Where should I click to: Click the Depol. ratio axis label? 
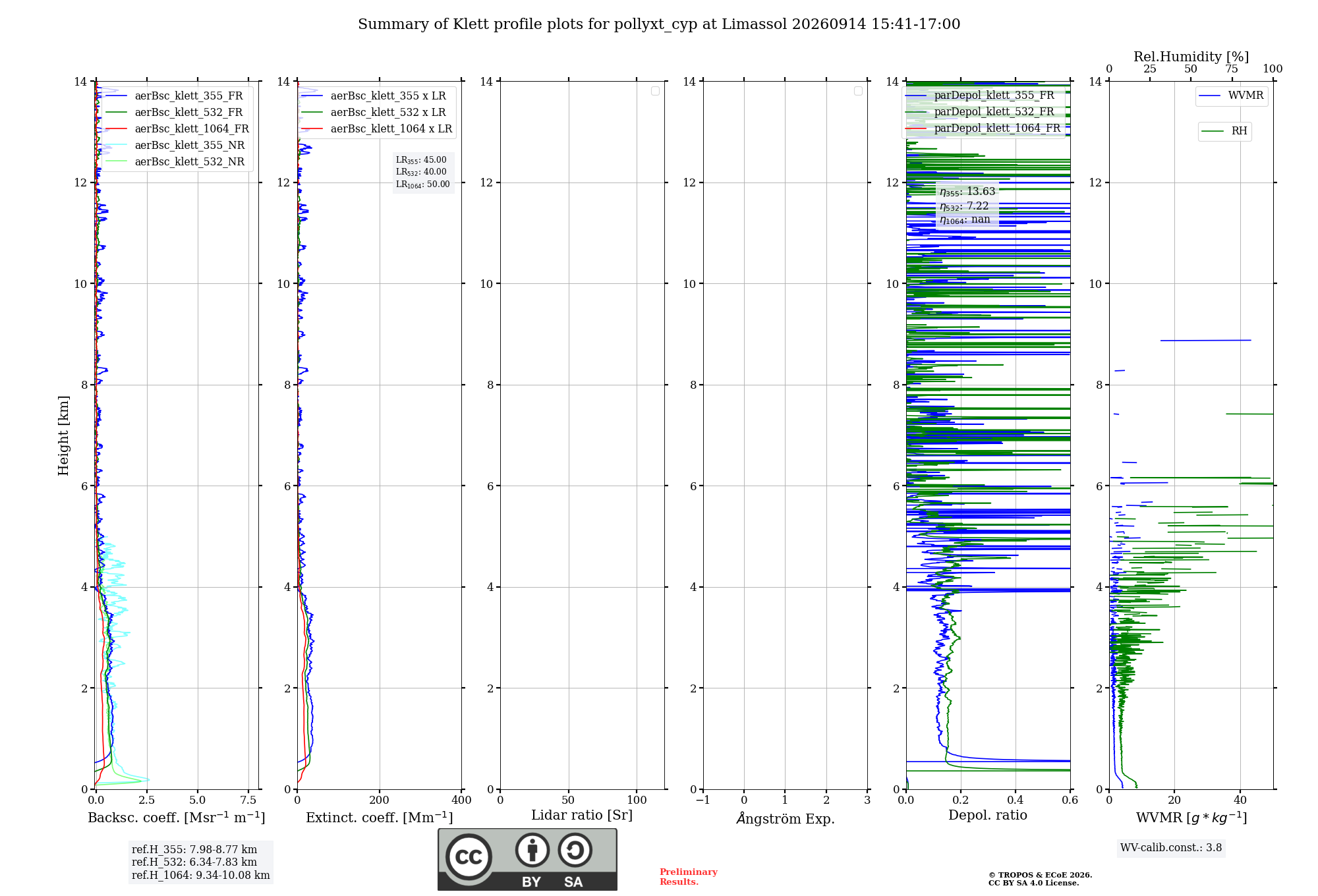click(988, 816)
